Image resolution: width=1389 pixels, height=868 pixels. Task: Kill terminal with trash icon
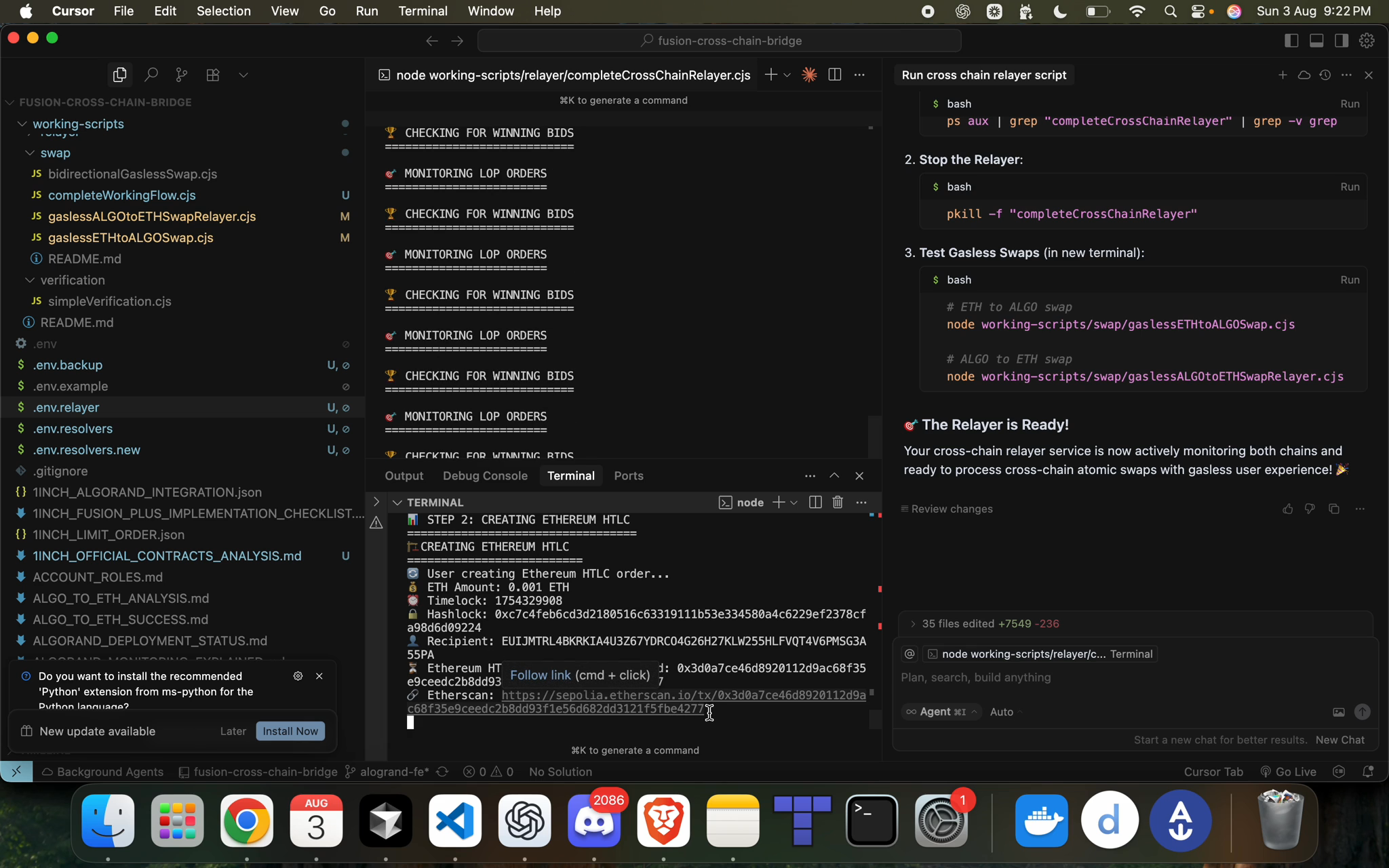838,502
